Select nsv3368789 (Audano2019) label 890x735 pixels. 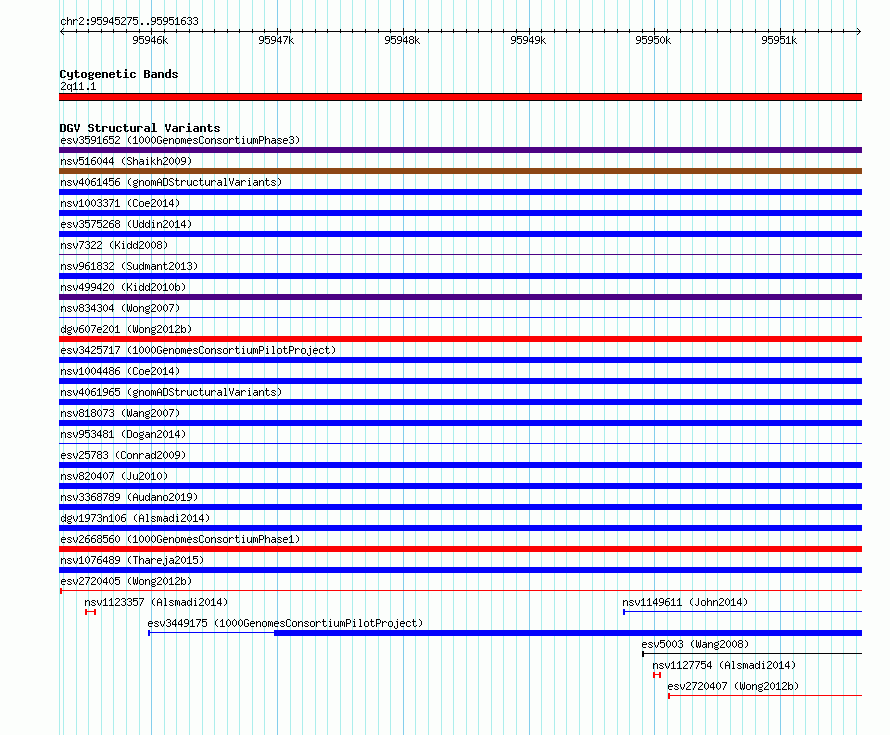click(x=129, y=497)
